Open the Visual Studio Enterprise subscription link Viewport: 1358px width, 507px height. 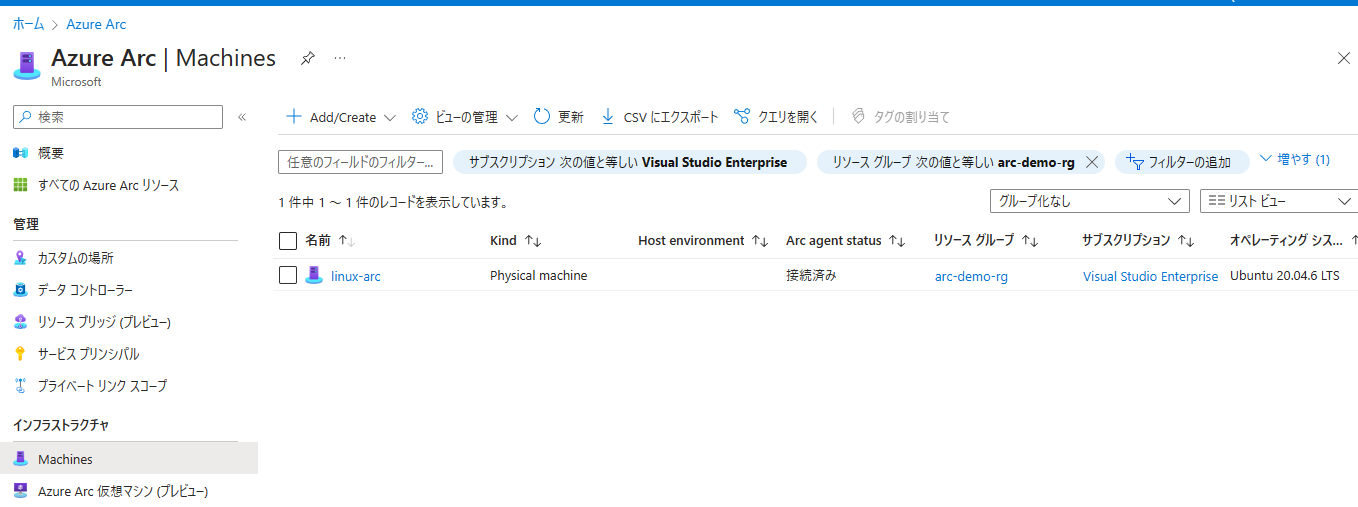(1150, 276)
